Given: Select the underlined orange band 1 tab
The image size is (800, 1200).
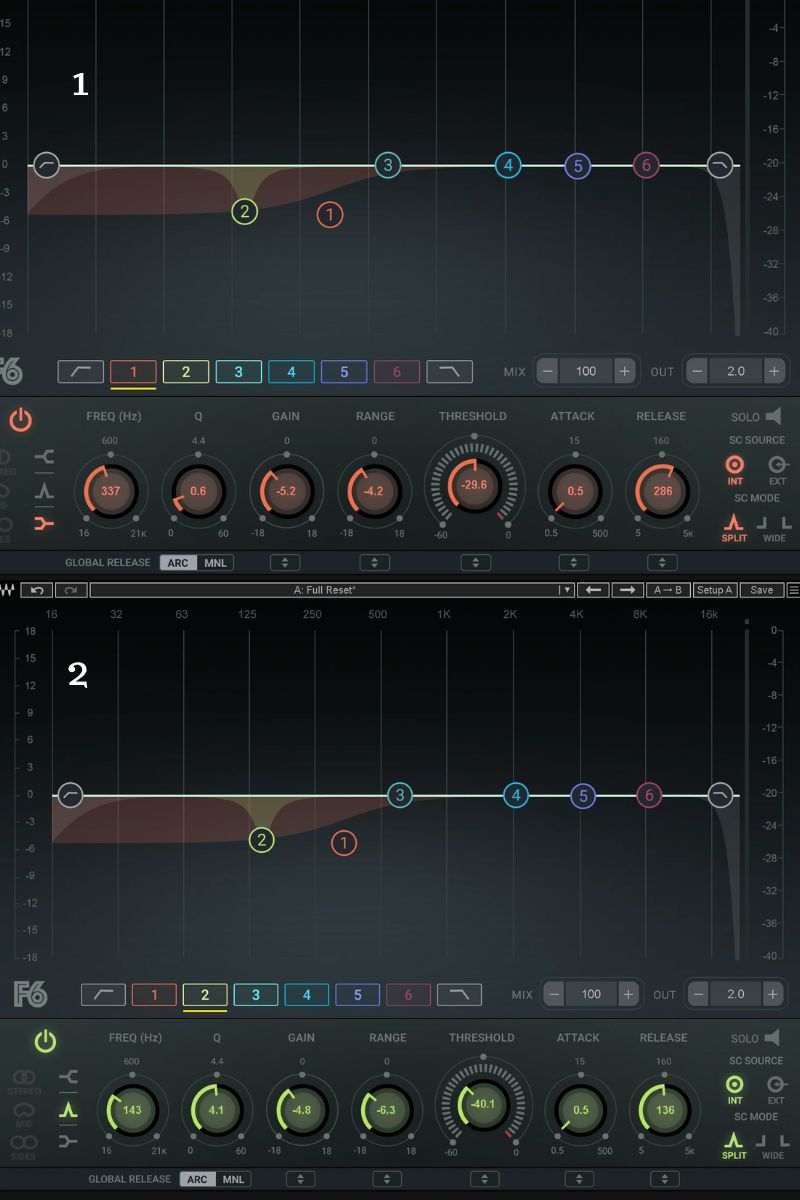Looking at the screenshot, I should (x=133, y=372).
